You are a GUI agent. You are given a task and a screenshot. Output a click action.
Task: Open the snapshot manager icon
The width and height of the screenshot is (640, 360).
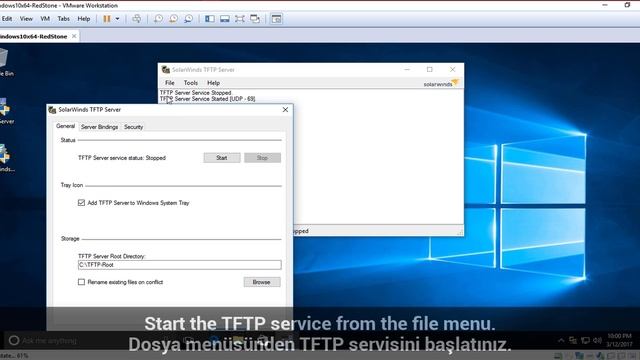pyautogui.click(x=189, y=19)
